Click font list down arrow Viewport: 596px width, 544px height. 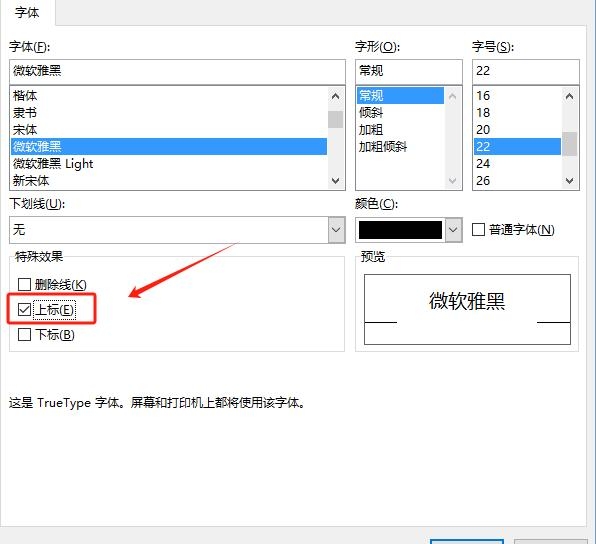point(335,180)
